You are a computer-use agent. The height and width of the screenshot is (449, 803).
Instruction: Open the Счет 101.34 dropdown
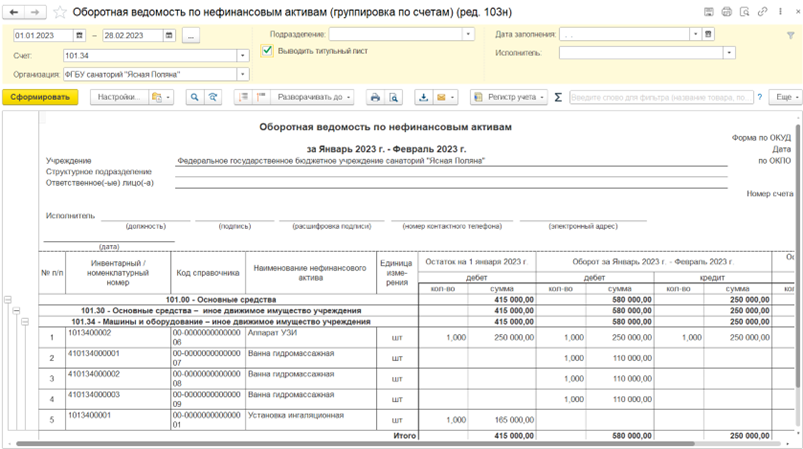coord(243,55)
